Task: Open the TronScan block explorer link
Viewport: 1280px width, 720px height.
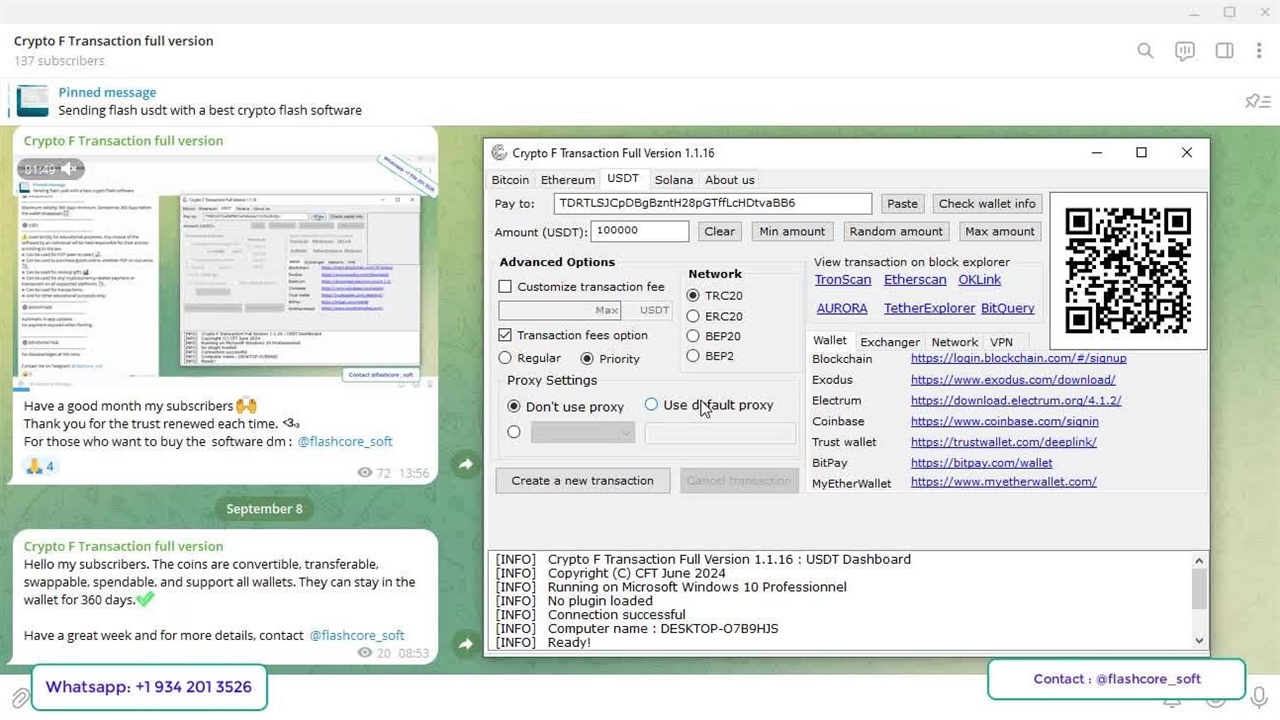Action: 842,280
